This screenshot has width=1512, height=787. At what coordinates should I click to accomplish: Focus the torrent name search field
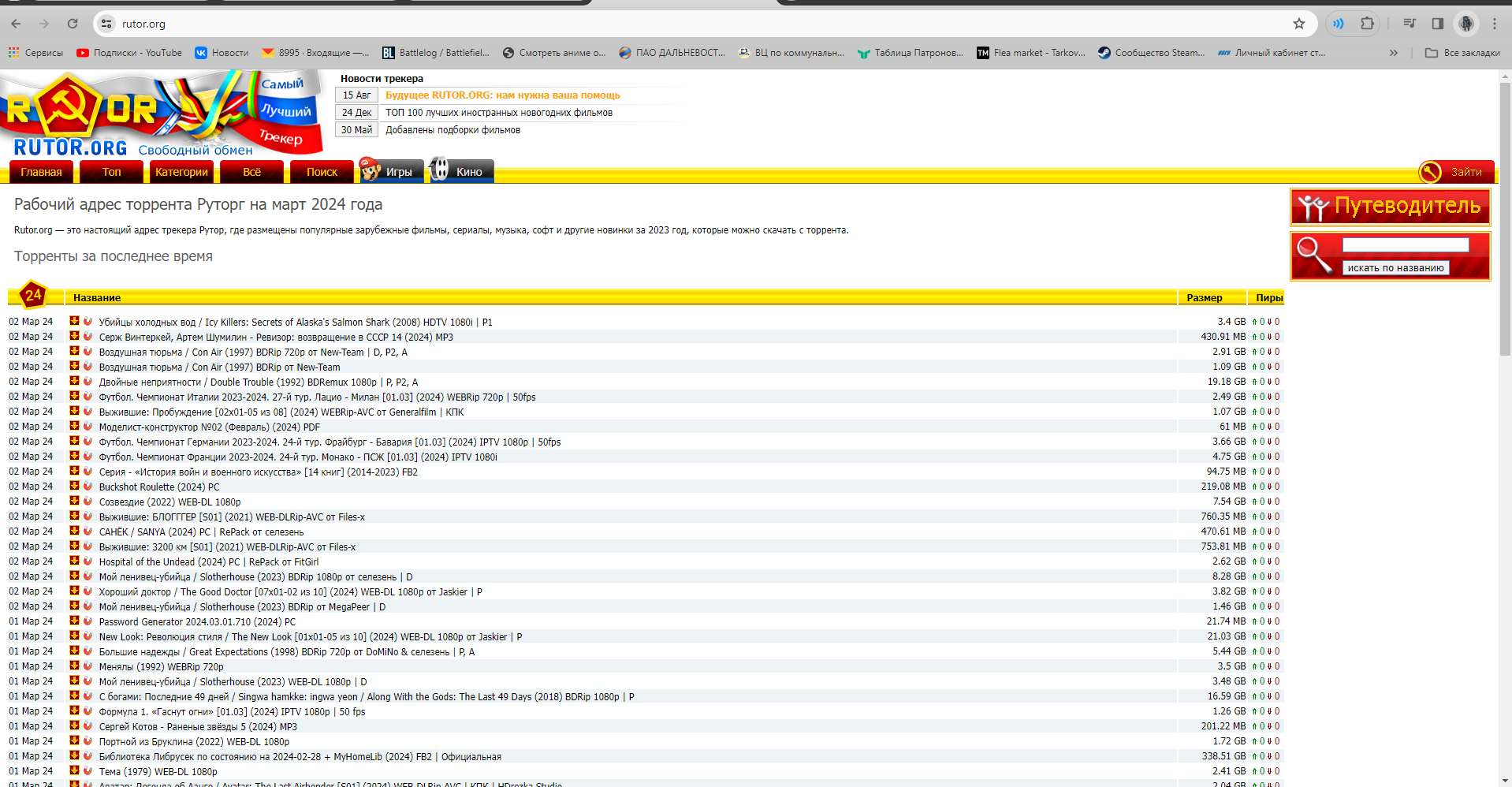click(1406, 245)
